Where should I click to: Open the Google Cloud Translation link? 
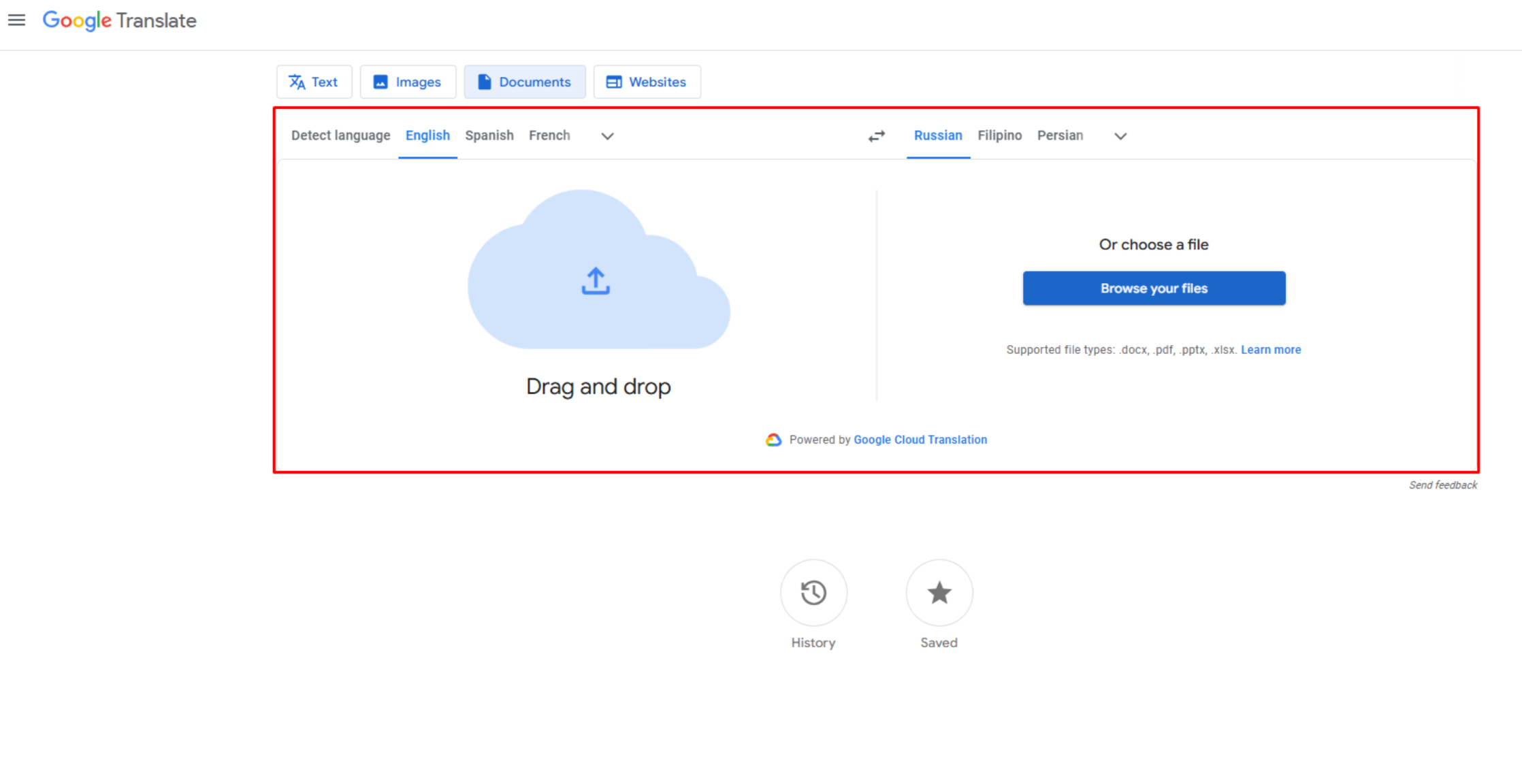pos(920,440)
